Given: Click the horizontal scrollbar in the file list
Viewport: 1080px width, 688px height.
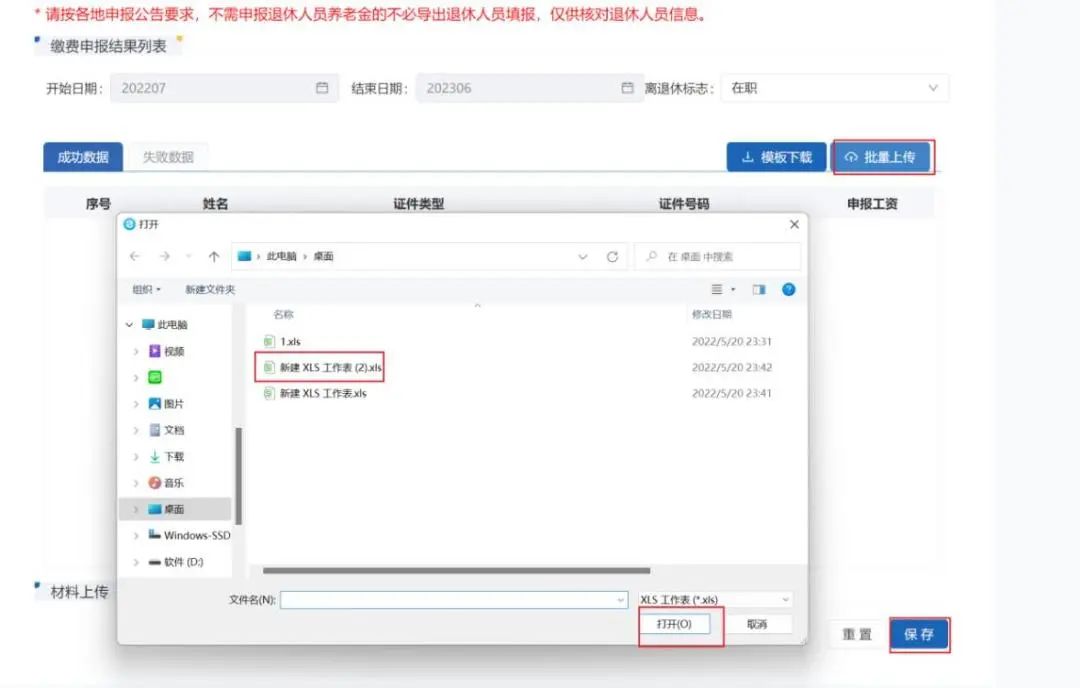Looking at the screenshot, I should click(450, 571).
